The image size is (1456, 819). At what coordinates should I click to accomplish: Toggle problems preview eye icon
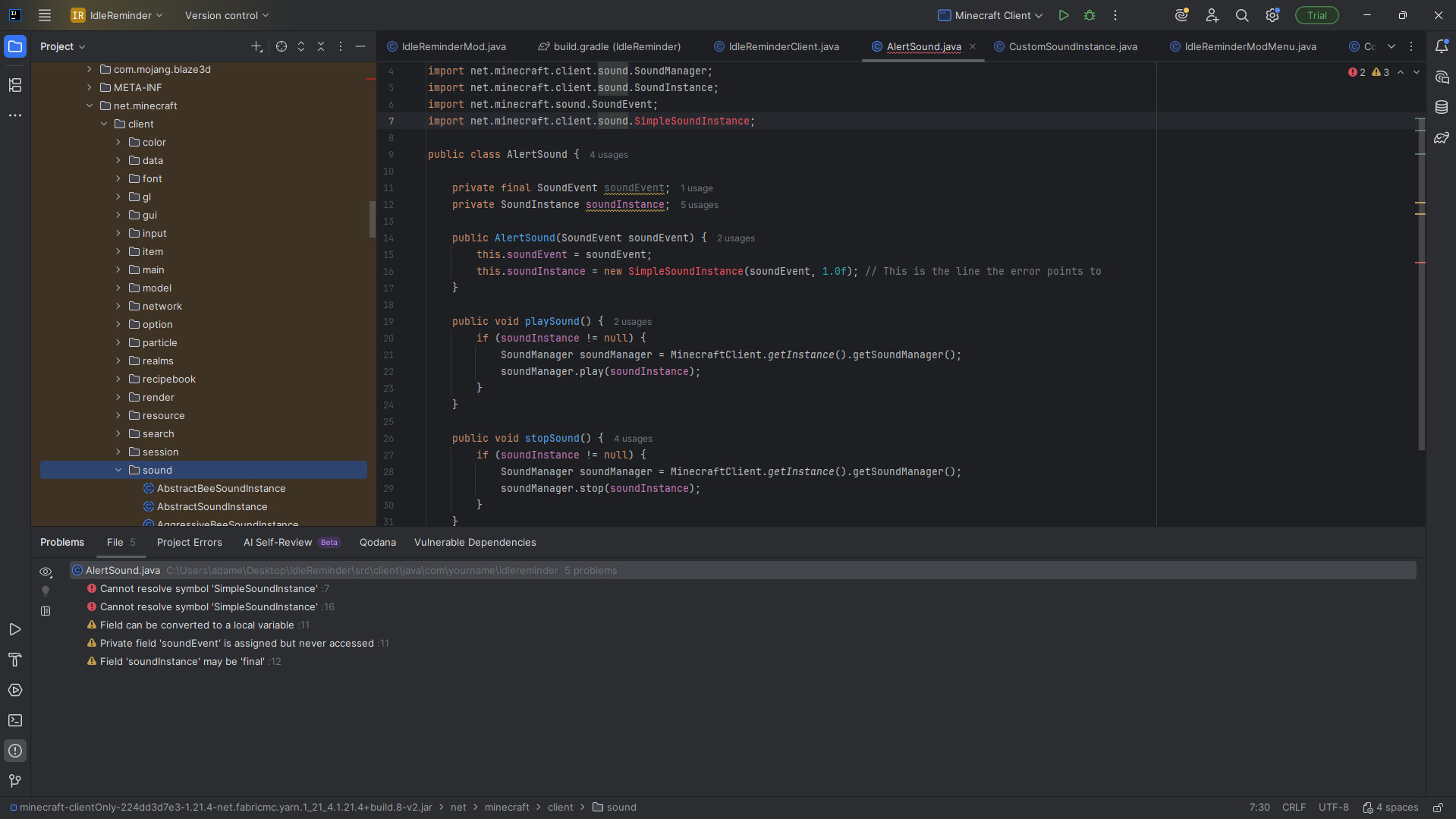[x=46, y=572]
